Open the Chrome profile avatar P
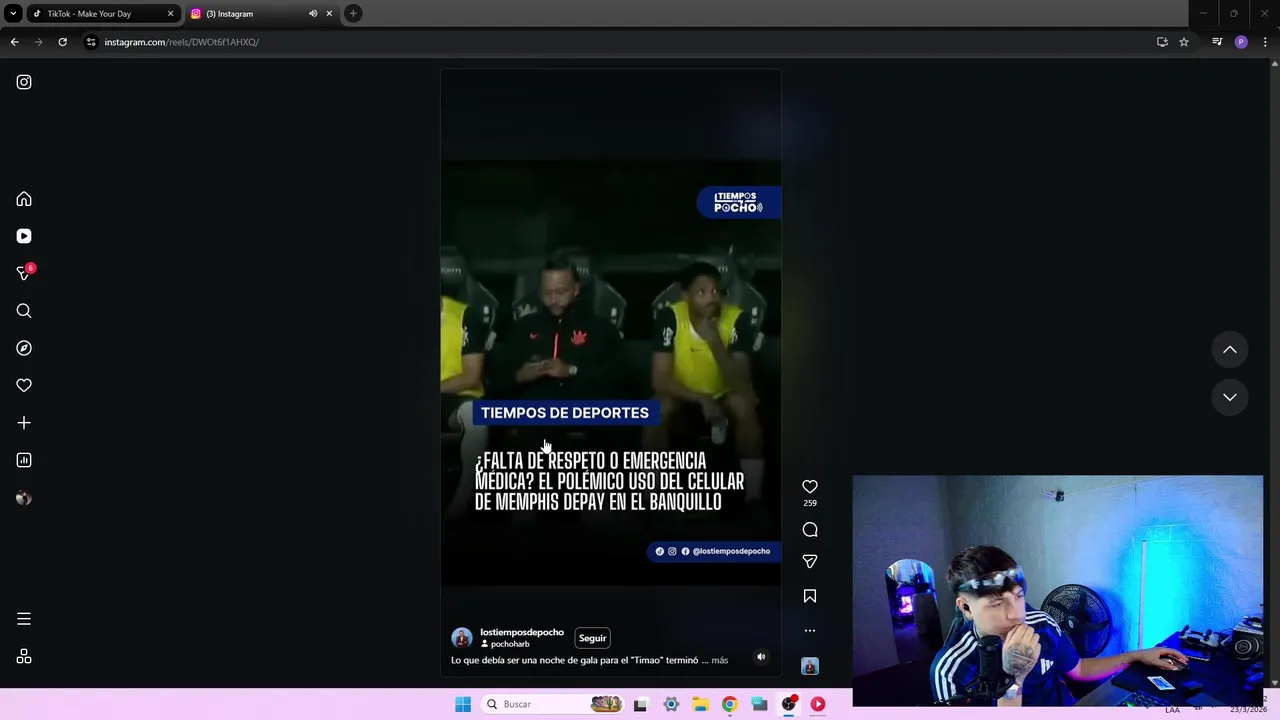Screen dimensions: 1280x720 point(1241,42)
